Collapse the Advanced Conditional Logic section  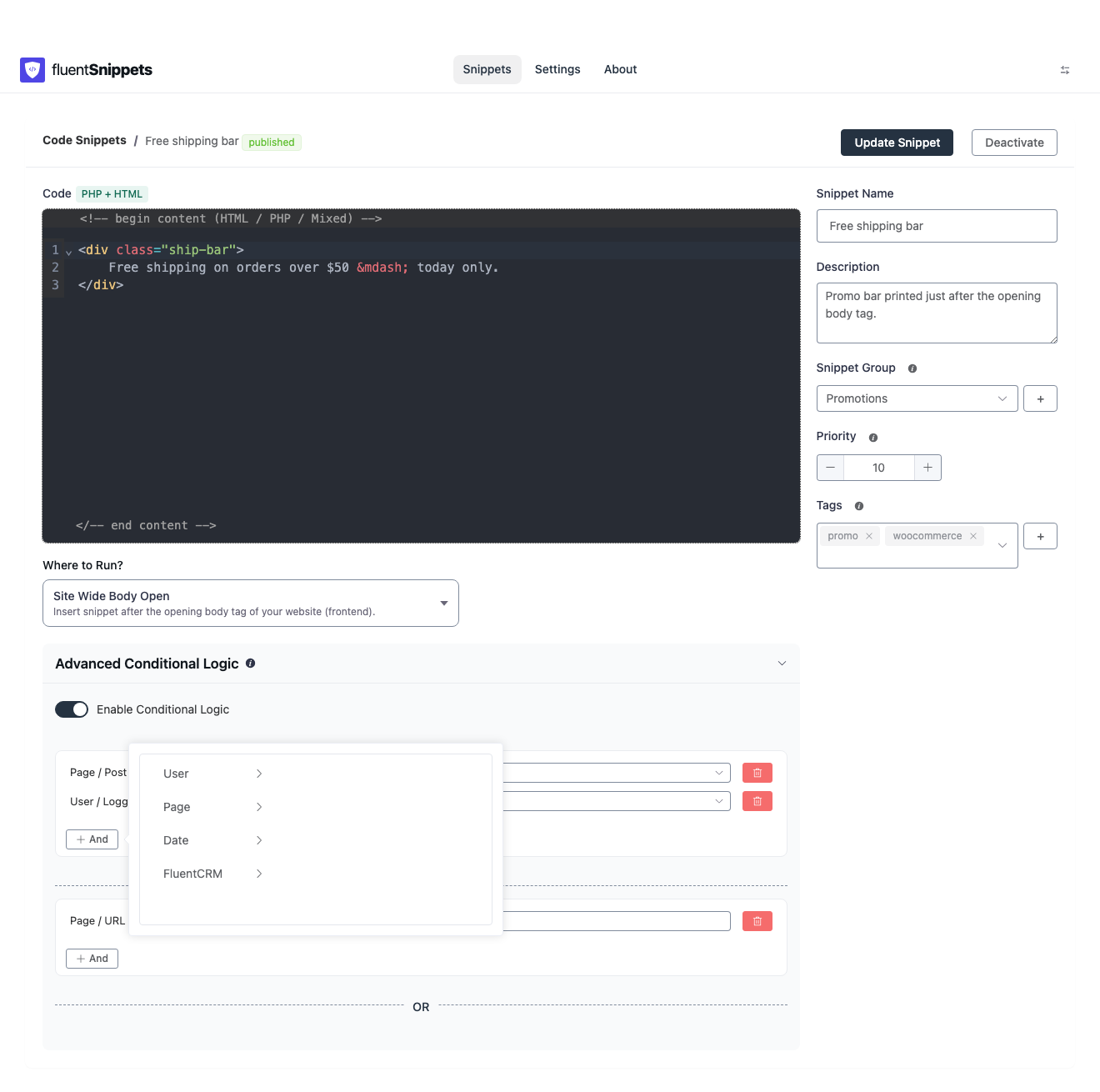pyautogui.click(x=782, y=664)
